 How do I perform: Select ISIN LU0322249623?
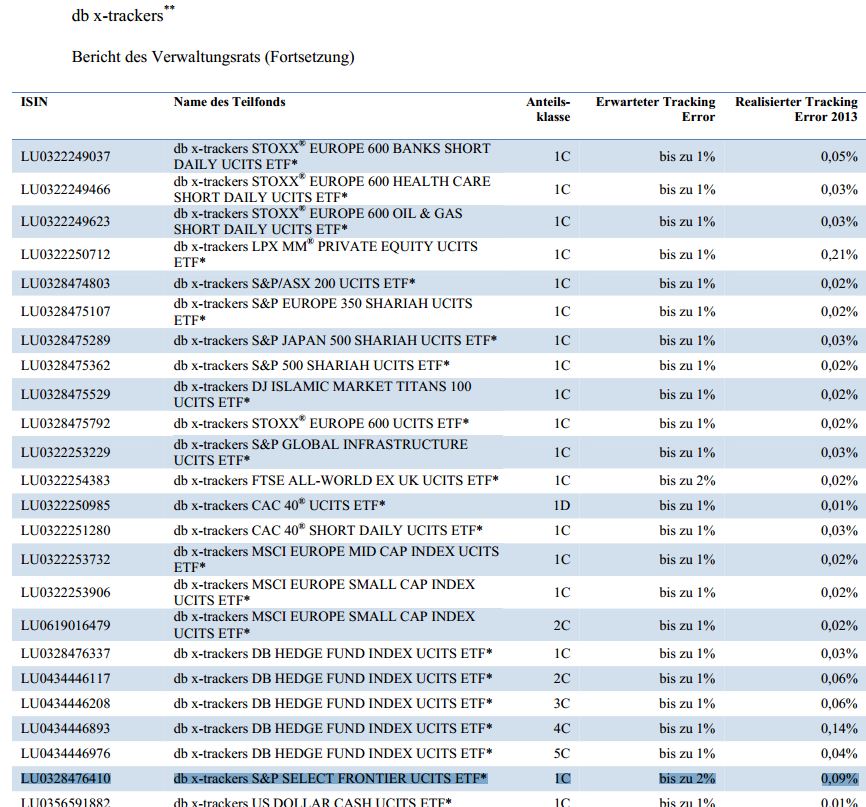coord(66,221)
